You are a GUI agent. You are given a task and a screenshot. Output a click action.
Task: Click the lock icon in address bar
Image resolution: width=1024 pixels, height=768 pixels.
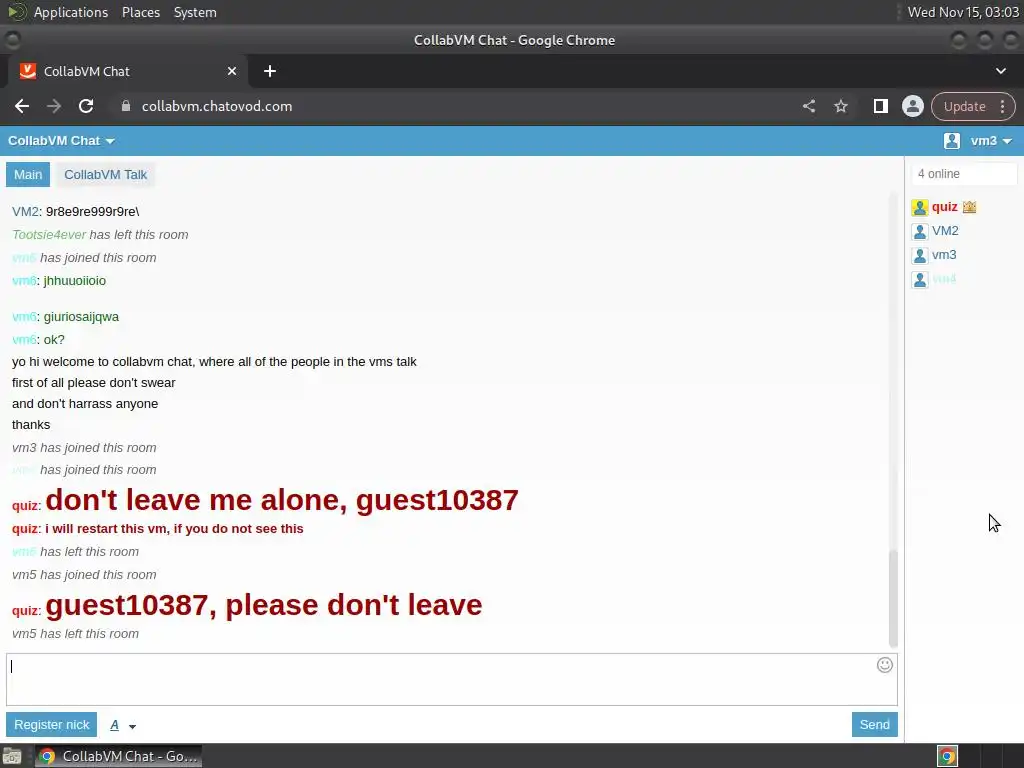(126, 106)
